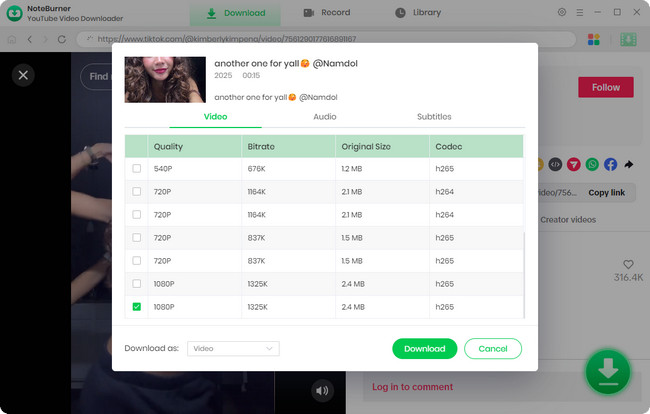Share to WhatsApp icon
This screenshot has width=650, height=414.
click(x=592, y=165)
